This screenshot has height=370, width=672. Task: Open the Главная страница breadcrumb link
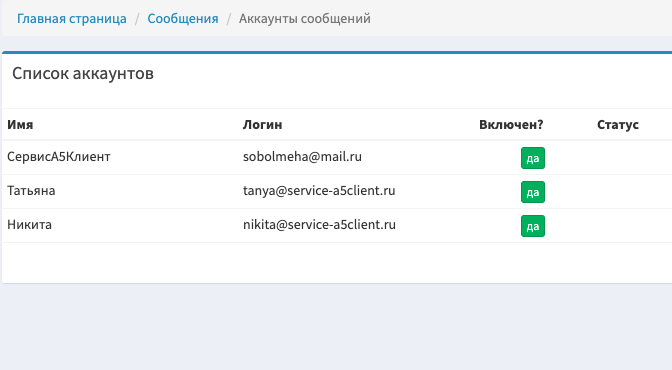coord(72,19)
